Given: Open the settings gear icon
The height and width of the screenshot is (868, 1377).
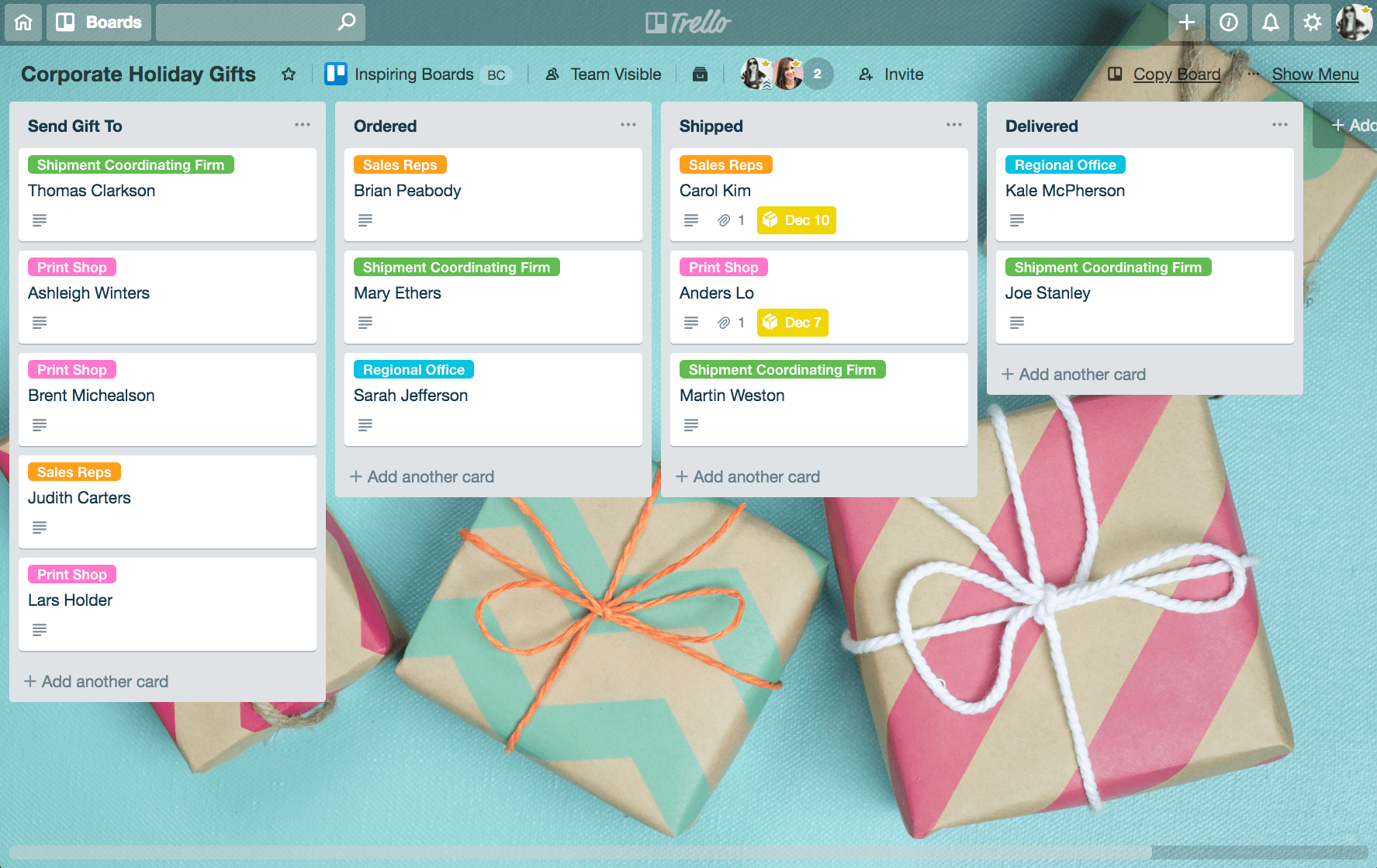Looking at the screenshot, I should click(x=1312, y=22).
